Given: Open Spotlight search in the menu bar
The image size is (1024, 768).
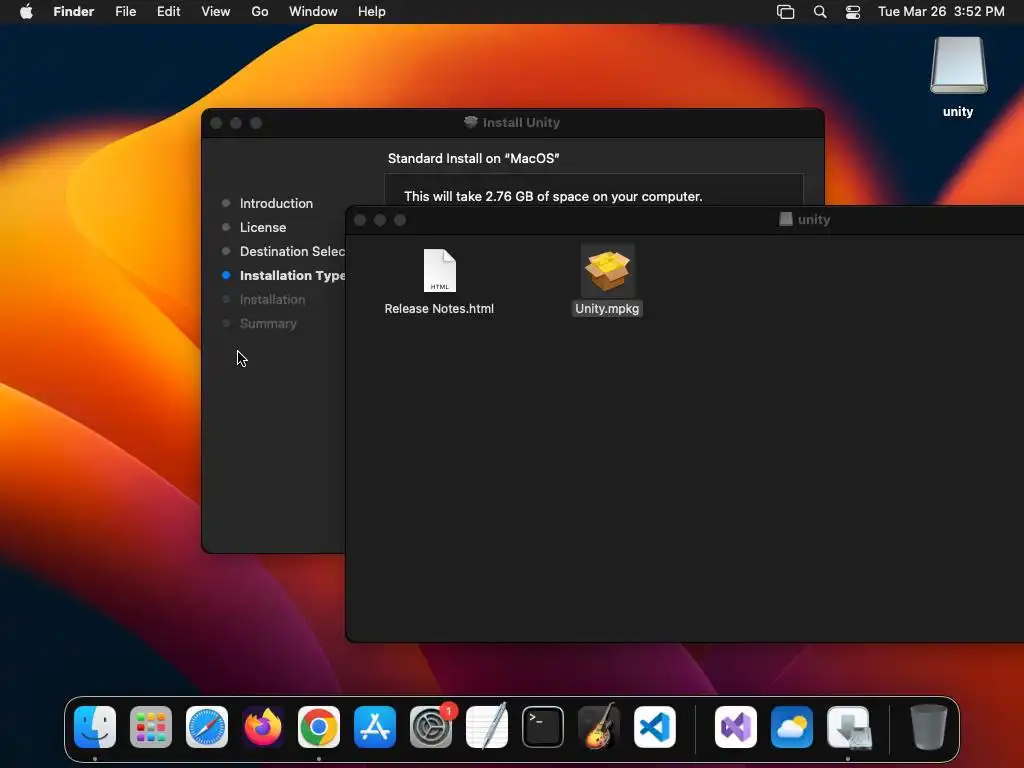Looking at the screenshot, I should 820,12.
